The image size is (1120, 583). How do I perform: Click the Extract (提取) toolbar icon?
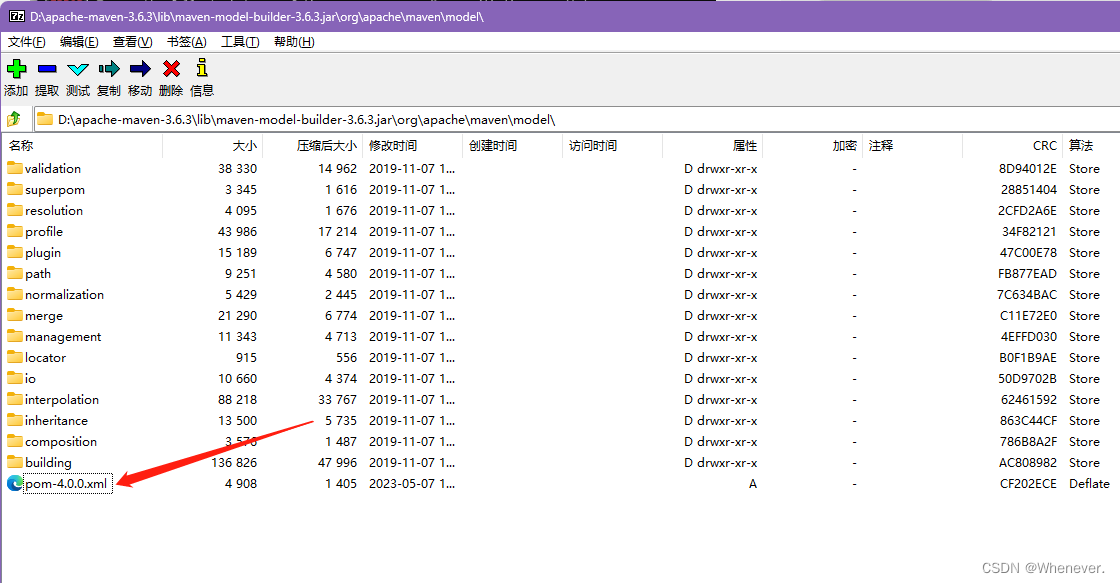46,68
